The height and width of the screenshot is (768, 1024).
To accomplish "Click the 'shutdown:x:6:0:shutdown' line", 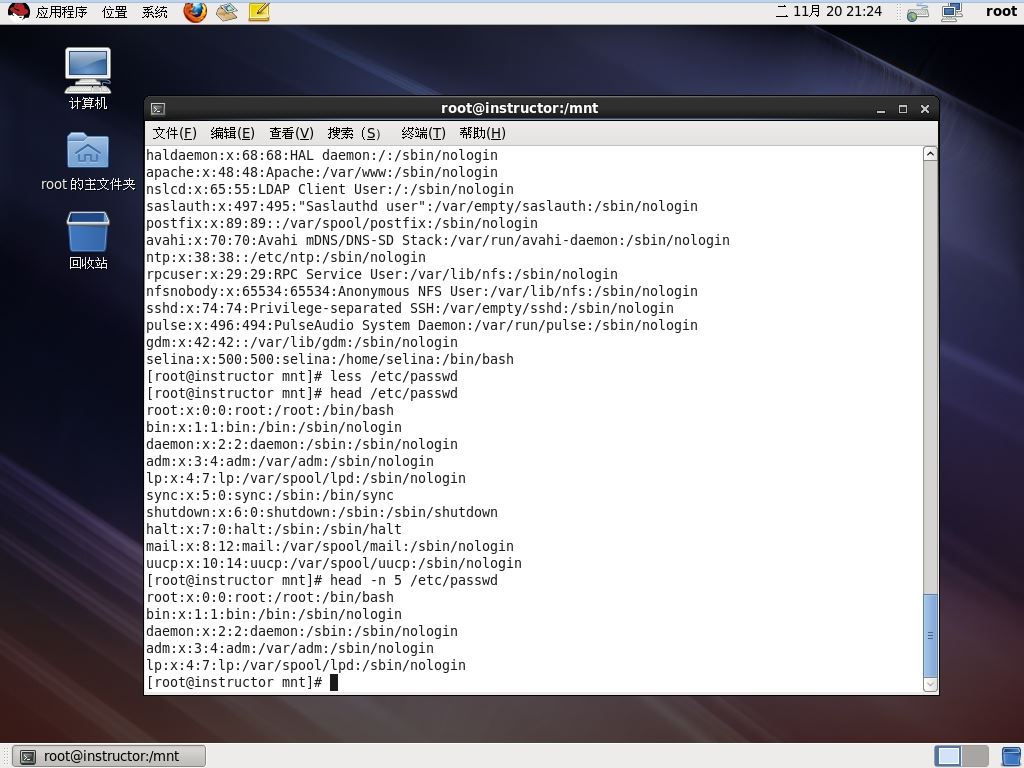I will coord(322,512).
